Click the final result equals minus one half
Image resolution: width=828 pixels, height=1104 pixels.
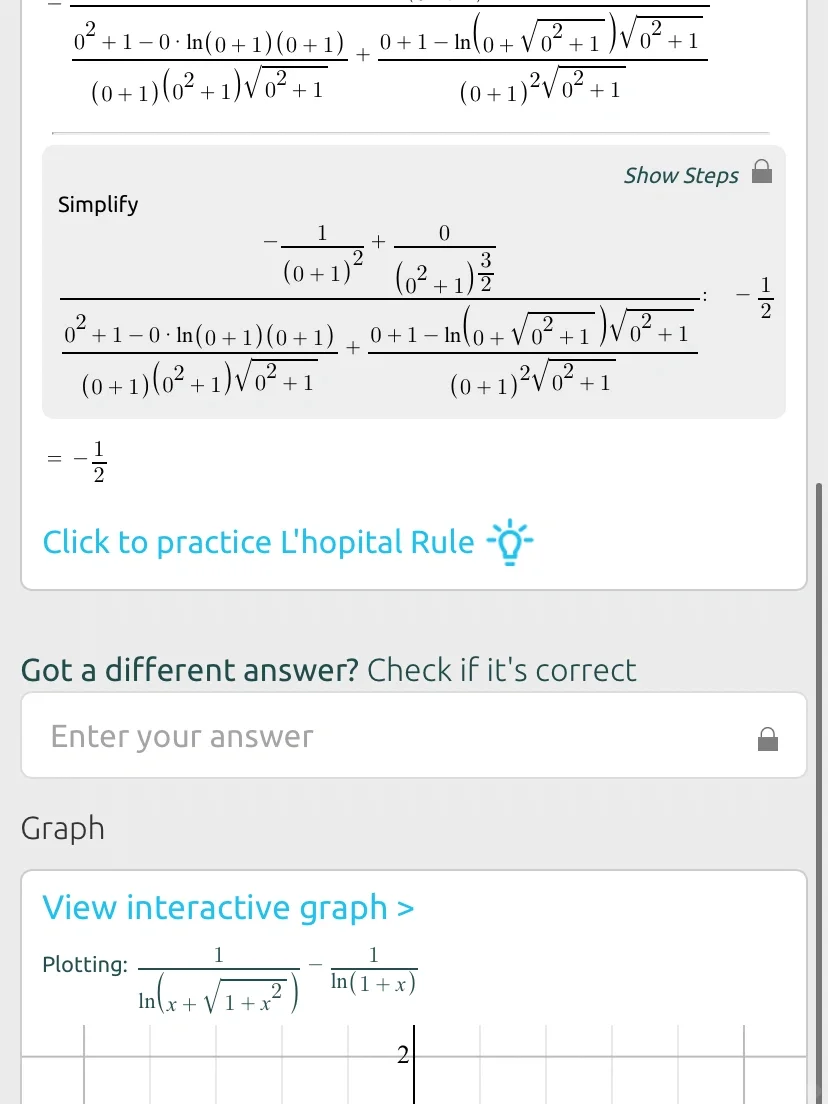tap(85, 460)
